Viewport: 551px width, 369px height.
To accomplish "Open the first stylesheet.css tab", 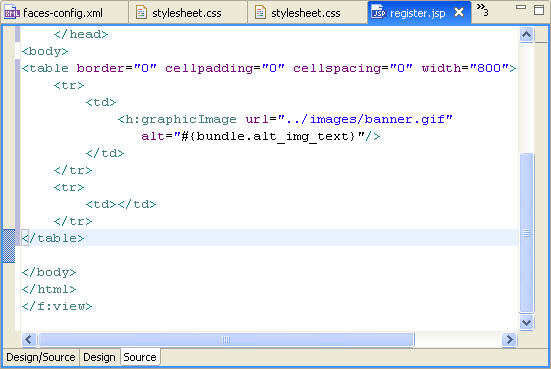I will 188,13.
